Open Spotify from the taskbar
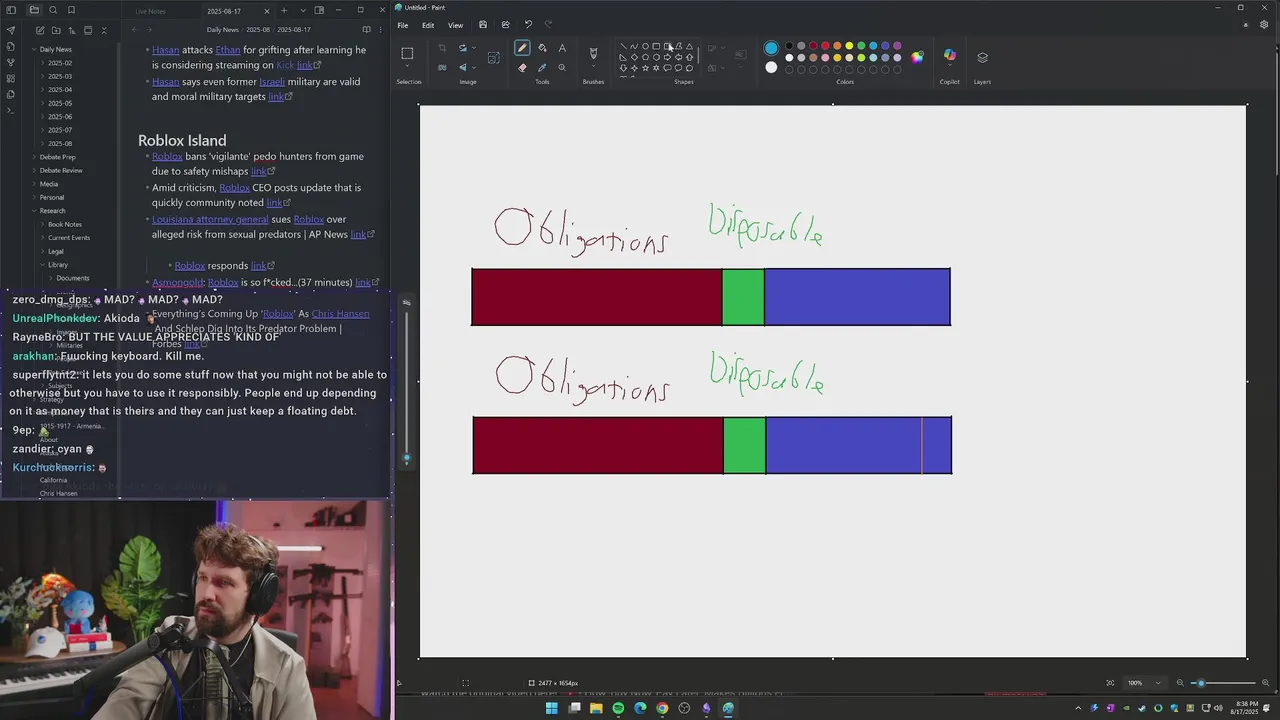This screenshot has height=720, width=1280. (618, 708)
